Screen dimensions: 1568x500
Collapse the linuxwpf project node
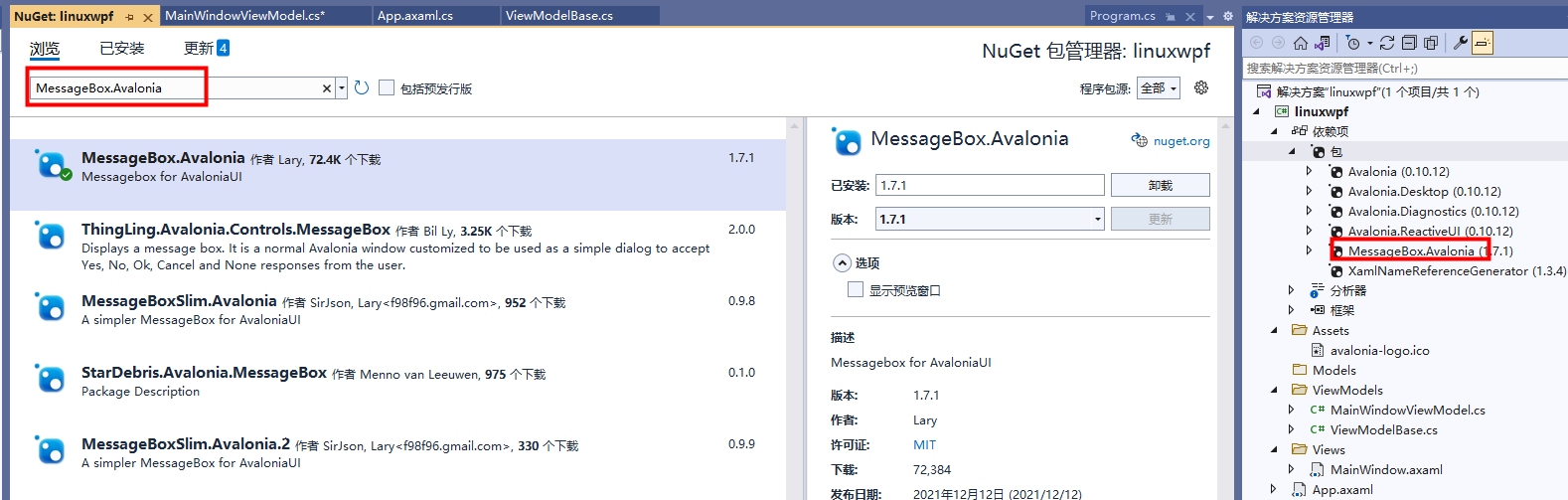click(x=1257, y=111)
